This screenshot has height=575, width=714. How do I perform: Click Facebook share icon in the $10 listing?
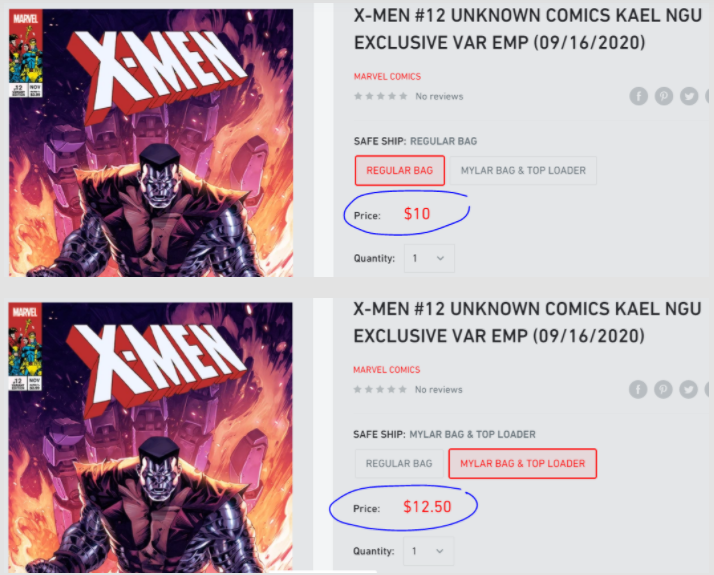click(639, 96)
